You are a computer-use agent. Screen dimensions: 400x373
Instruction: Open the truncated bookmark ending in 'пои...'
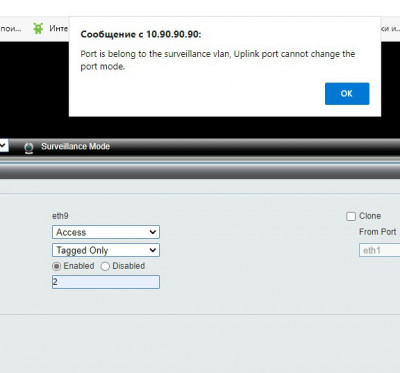pos(11,29)
